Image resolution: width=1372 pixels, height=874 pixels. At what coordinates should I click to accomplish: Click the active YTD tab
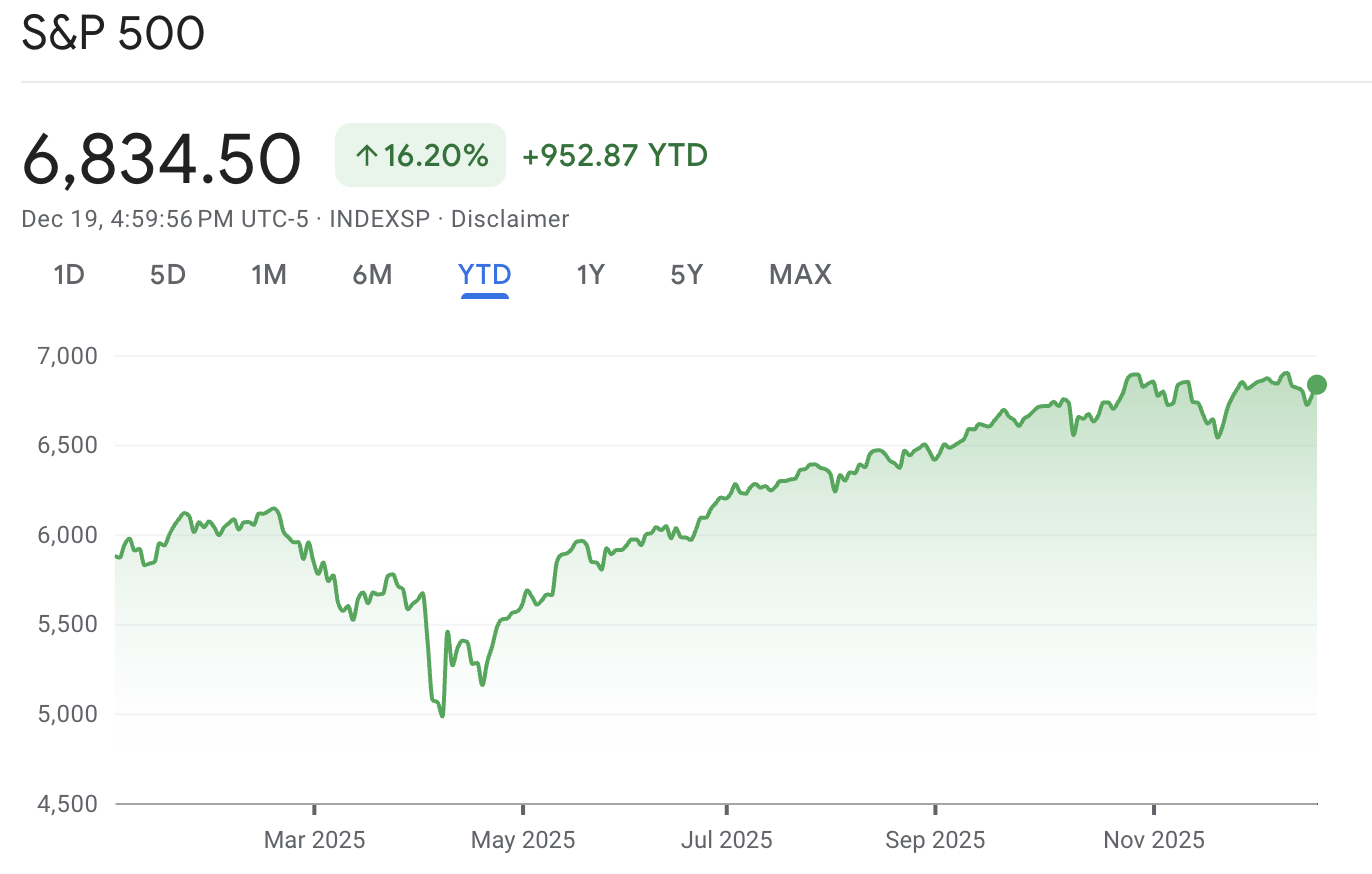coord(484,274)
